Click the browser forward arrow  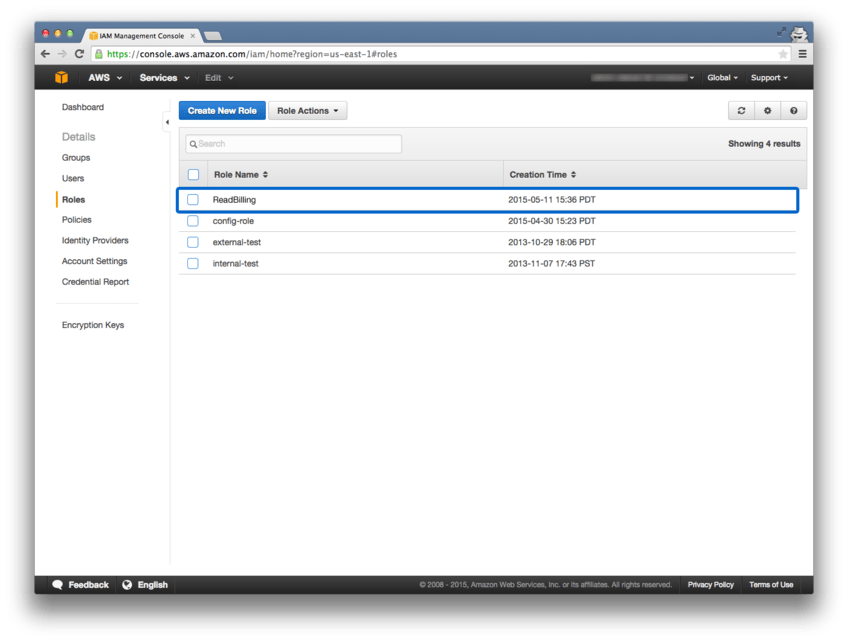pos(62,54)
